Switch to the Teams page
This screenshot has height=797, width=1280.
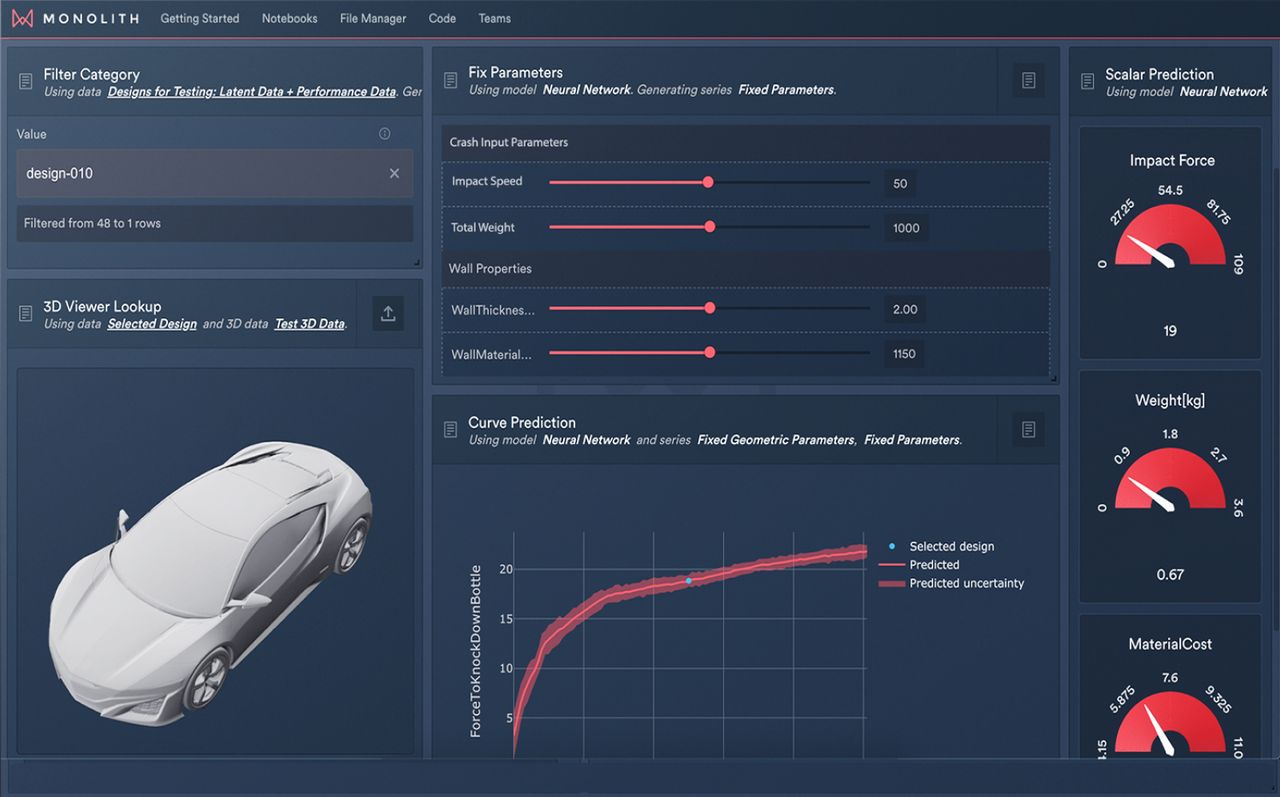494,18
